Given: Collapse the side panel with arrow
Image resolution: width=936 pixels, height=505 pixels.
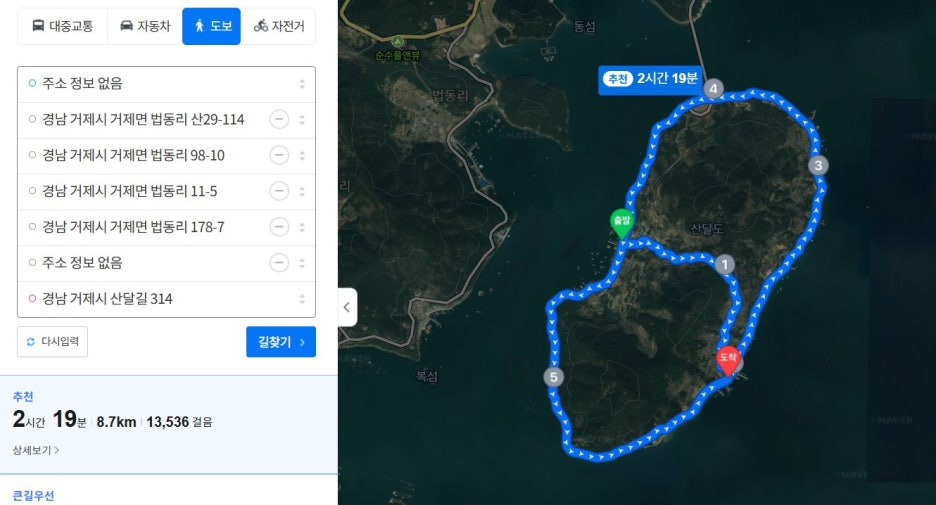Looking at the screenshot, I should 347,307.
